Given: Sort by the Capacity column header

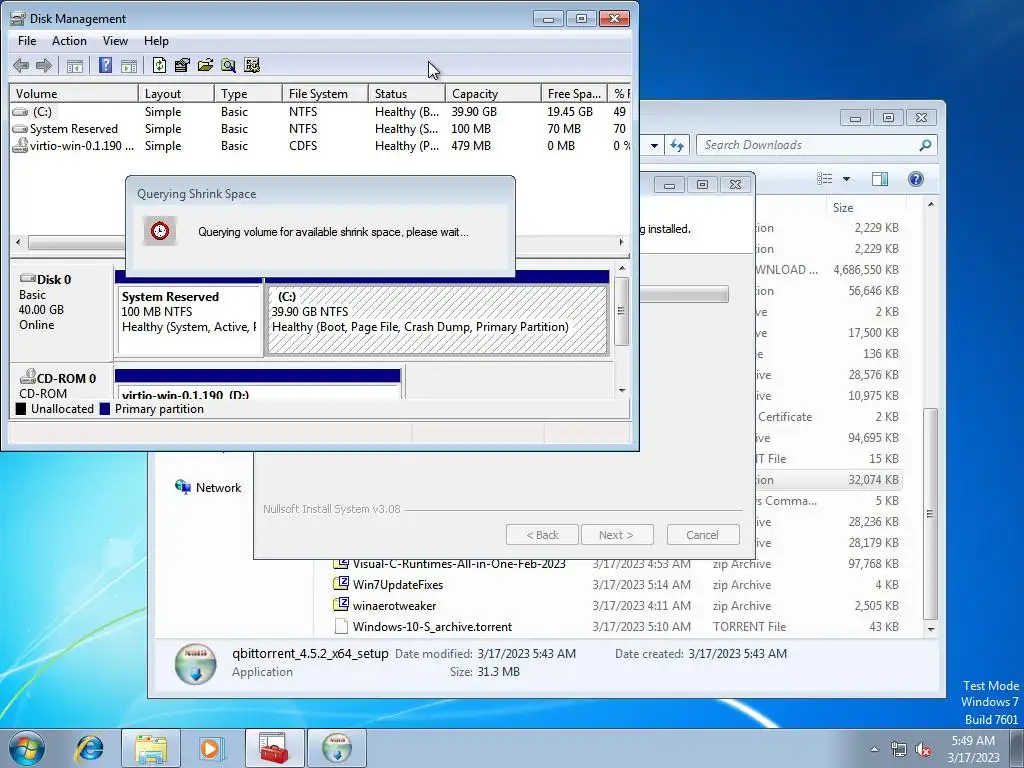Looking at the screenshot, I should [493, 93].
